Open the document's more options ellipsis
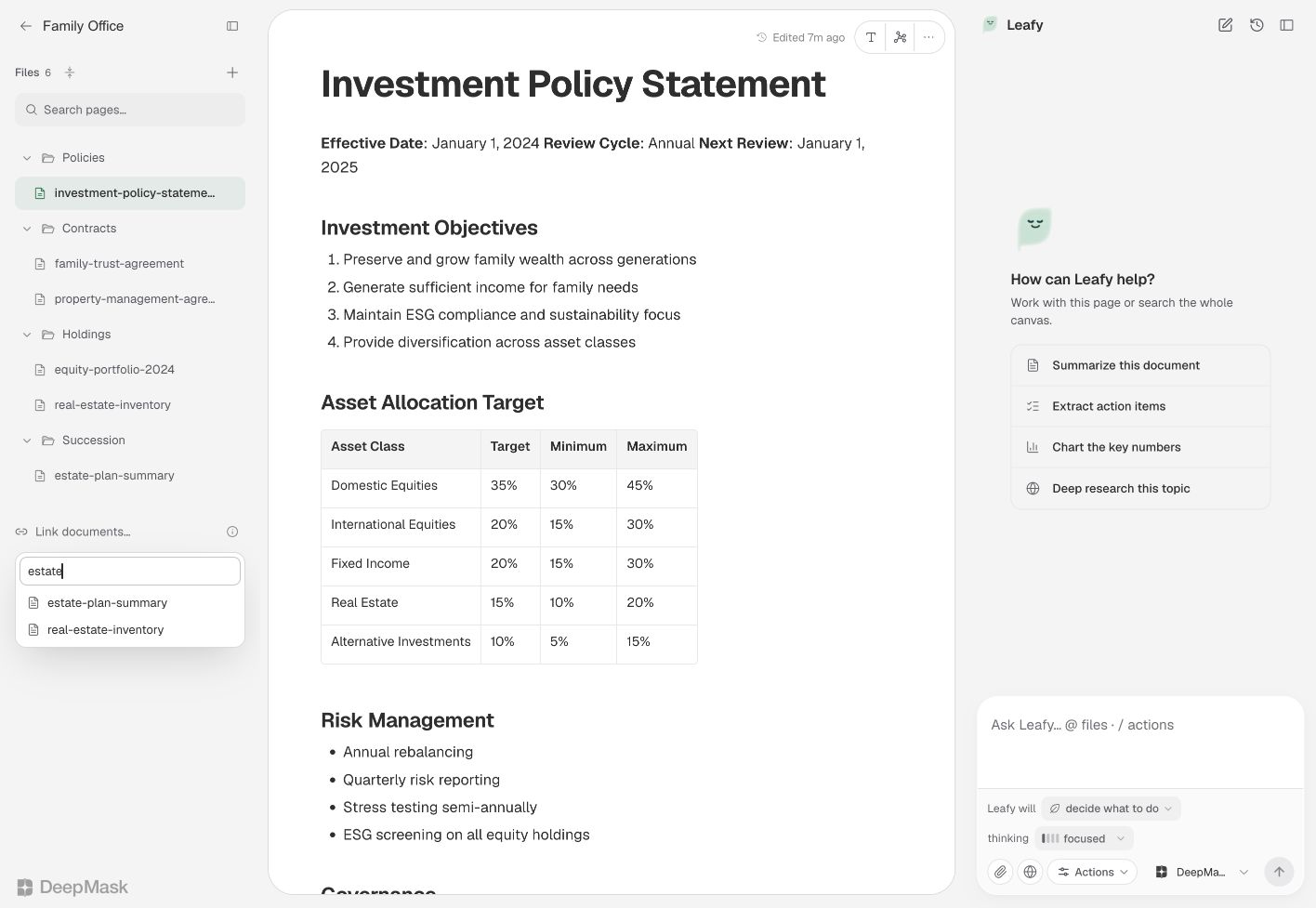This screenshot has width=1316, height=908. pyautogui.click(x=928, y=37)
